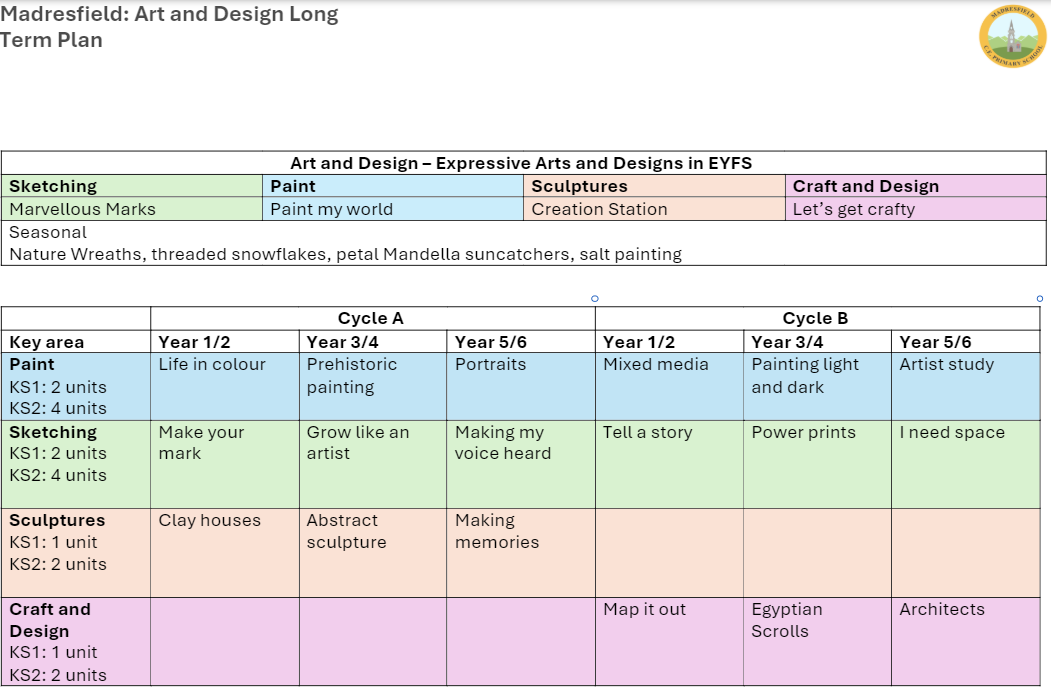Click the Marvellous Marks cell

[83, 209]
